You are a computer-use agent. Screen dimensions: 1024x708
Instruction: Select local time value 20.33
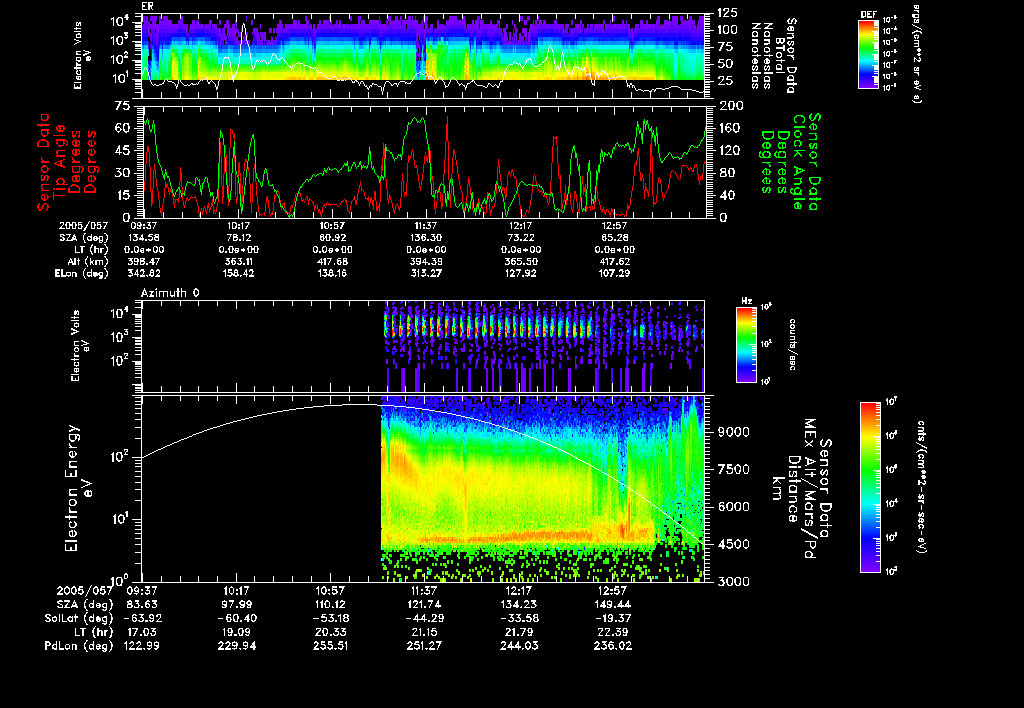tap(330, 632)
